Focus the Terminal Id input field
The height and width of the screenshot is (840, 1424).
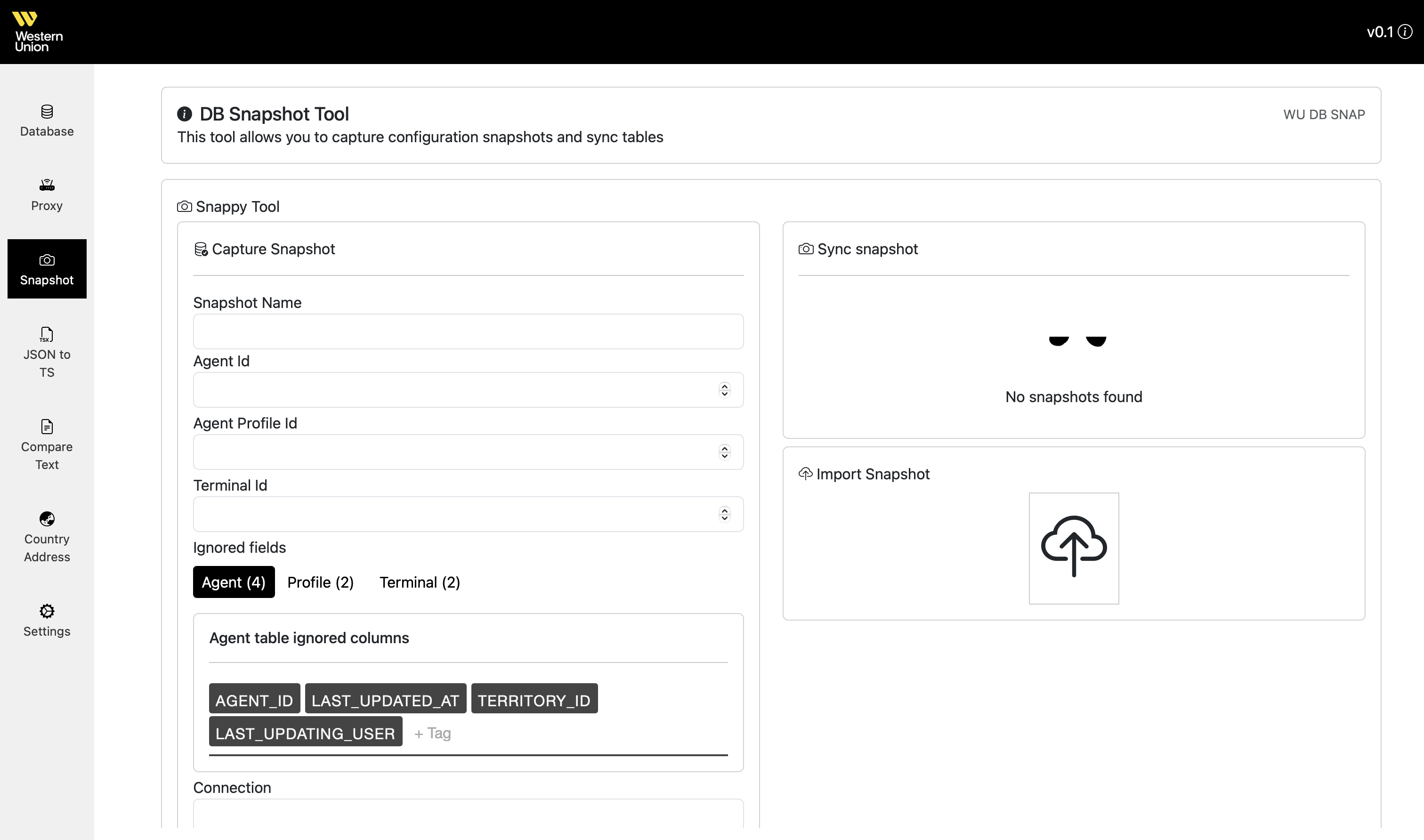468,515
